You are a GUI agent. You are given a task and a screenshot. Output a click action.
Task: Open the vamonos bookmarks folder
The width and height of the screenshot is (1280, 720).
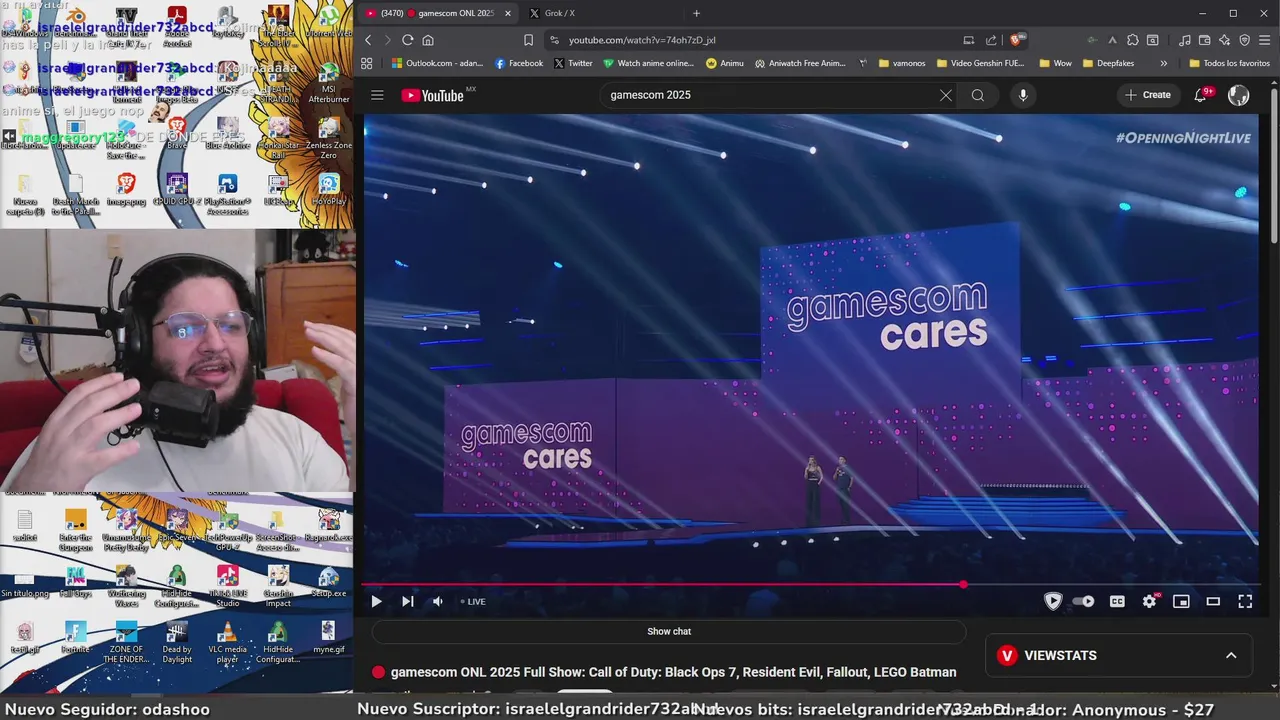902,63
